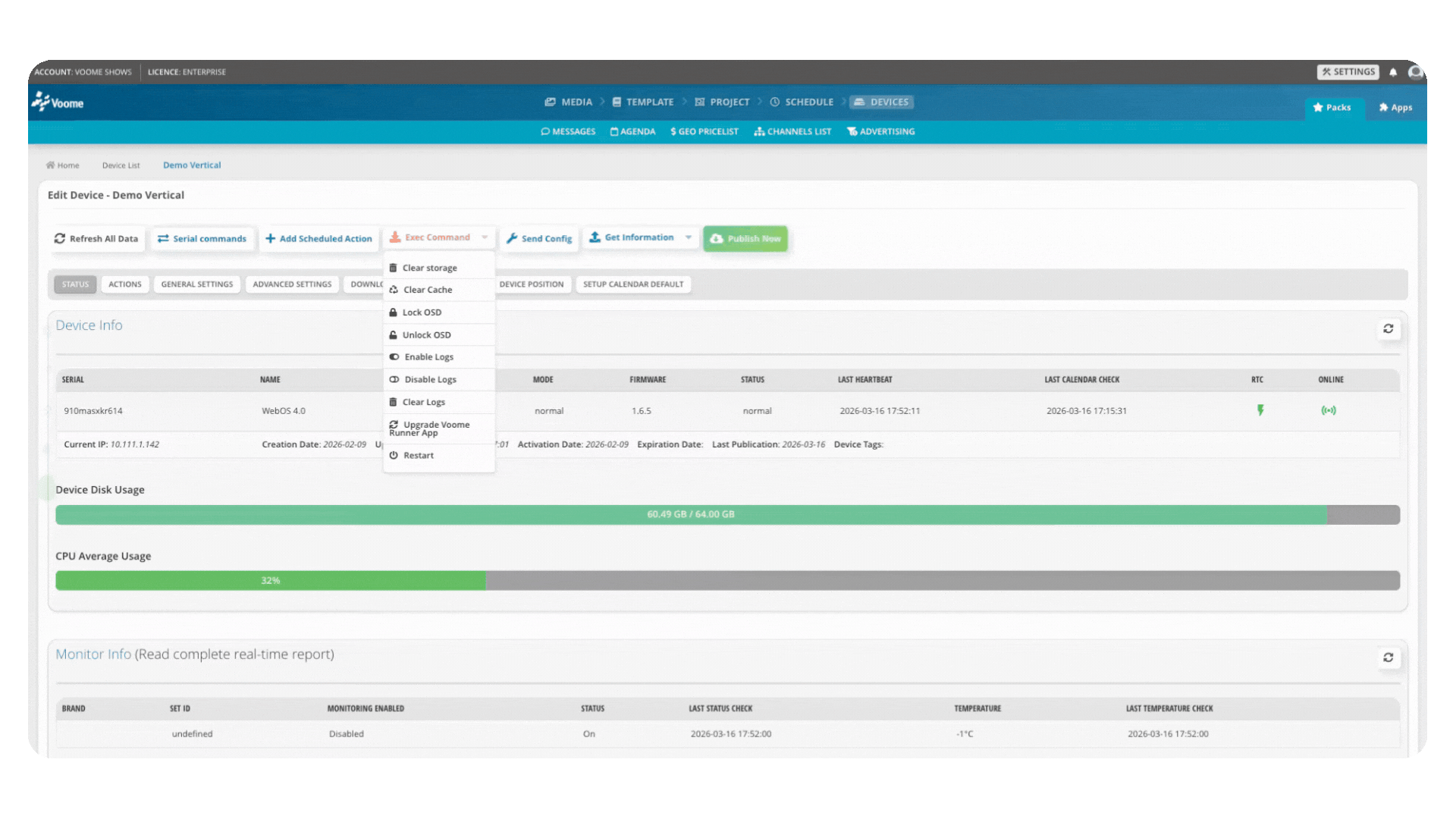The width and height of the screenshot is (1456, 819).
Task: Select Disable Logs toggle option
Action: pos(430,379)
